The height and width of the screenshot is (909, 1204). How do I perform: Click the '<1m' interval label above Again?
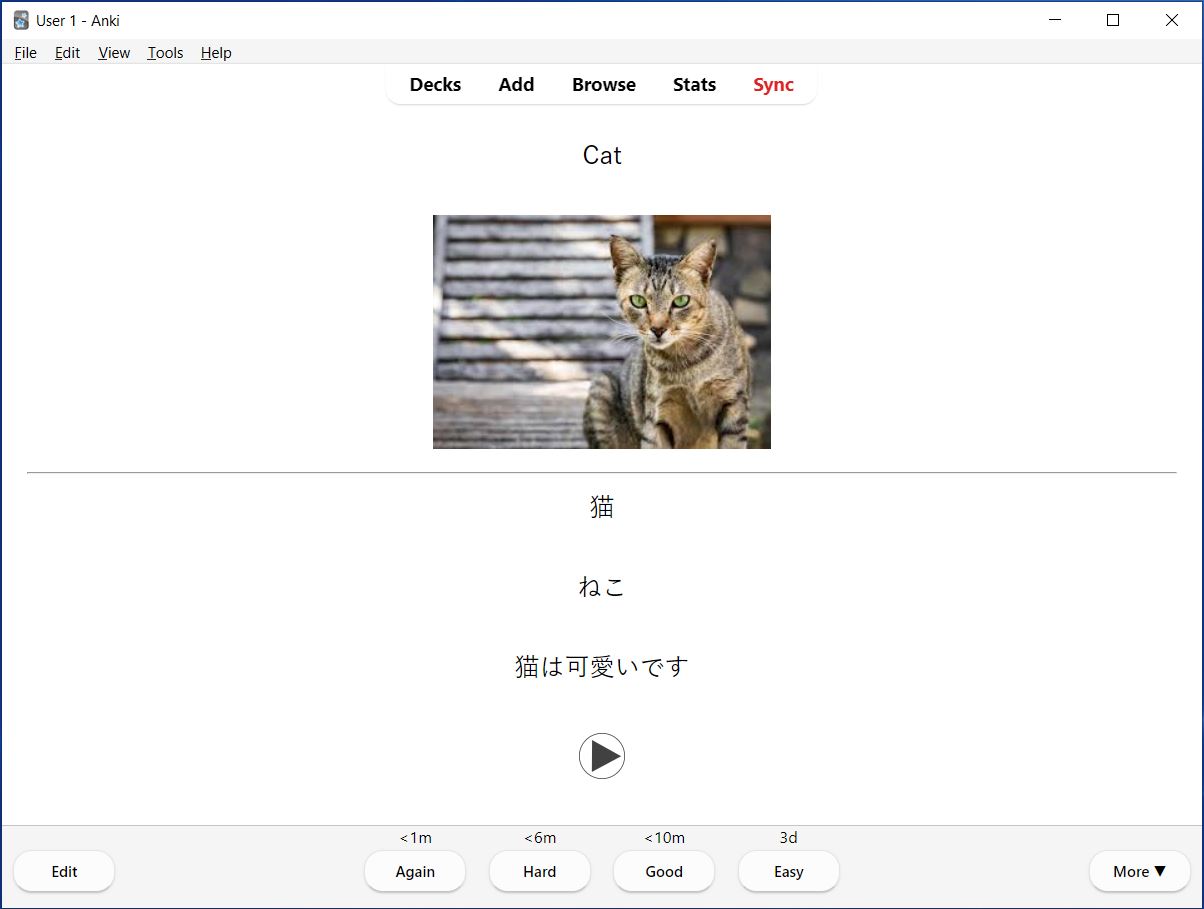point(416,838)
